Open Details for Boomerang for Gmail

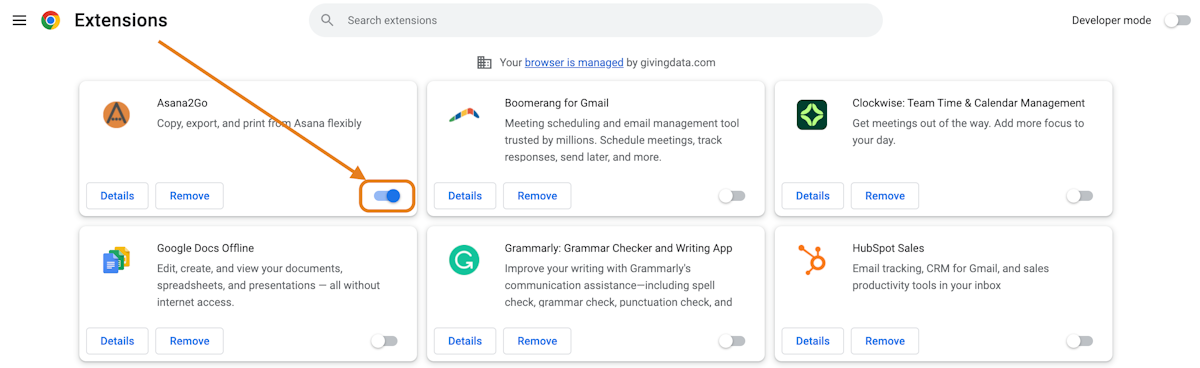point(465,196)
